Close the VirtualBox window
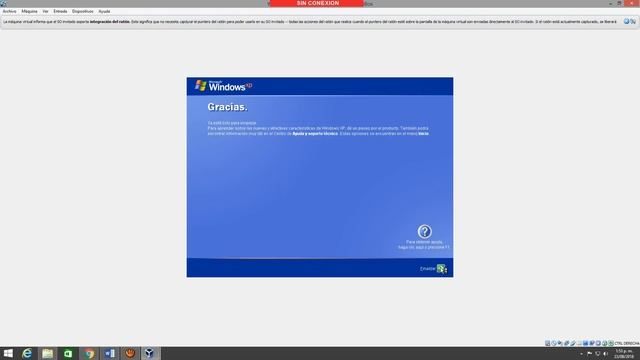The height and width of the screenshot is (360, 640). 631,3
